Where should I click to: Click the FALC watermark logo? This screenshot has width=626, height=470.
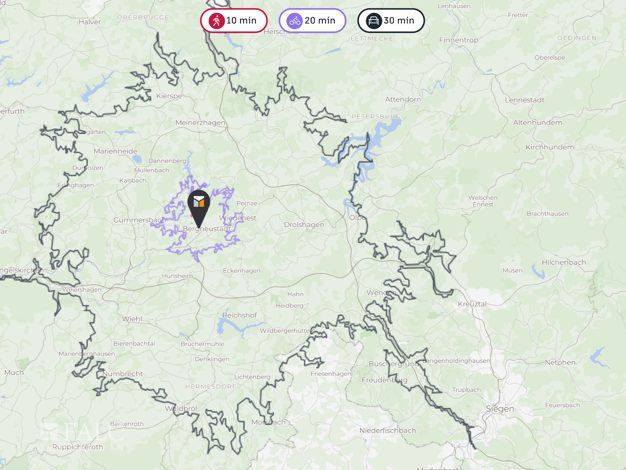point(82,434)
